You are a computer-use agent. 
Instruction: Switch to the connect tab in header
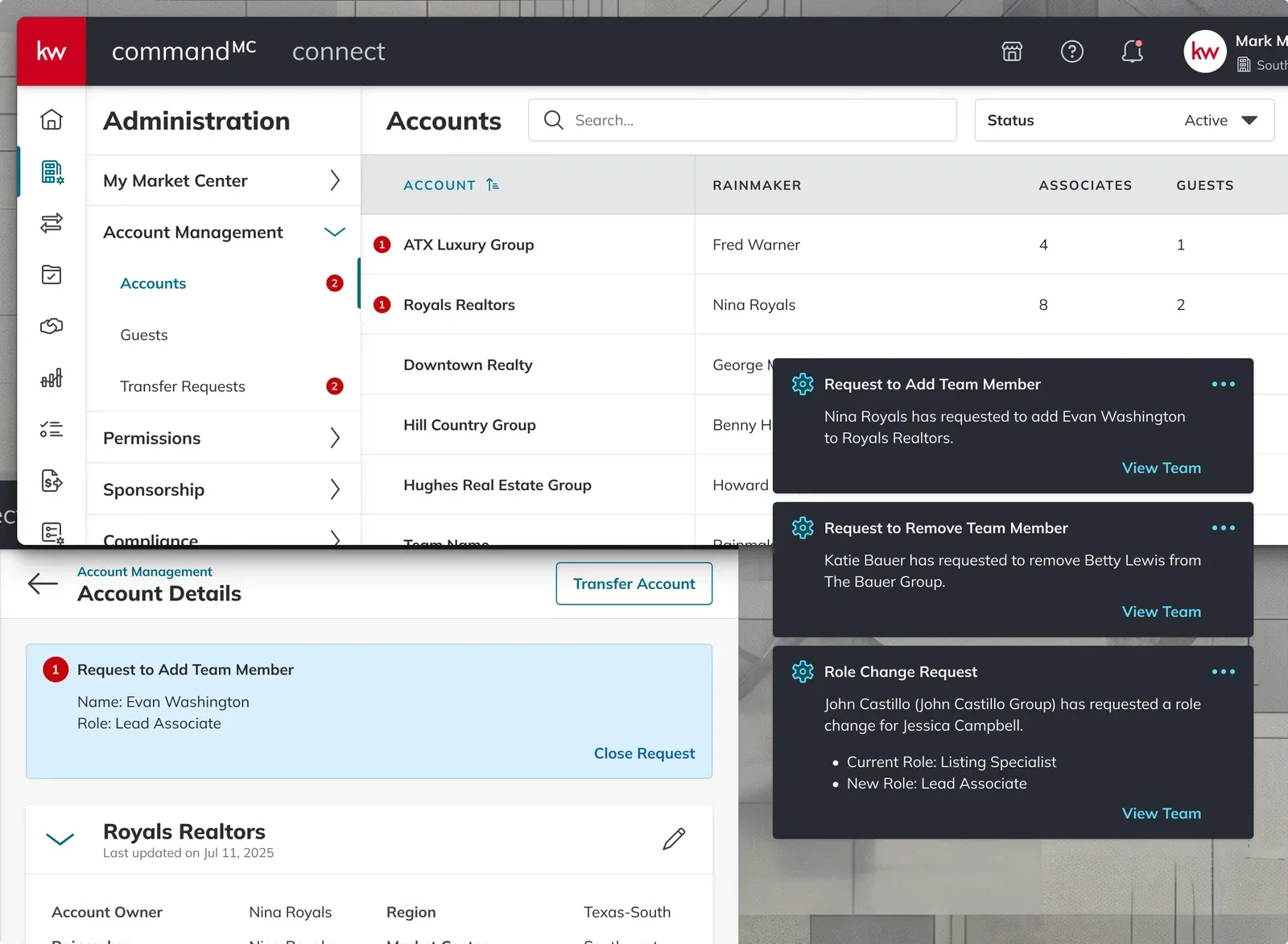338,52
